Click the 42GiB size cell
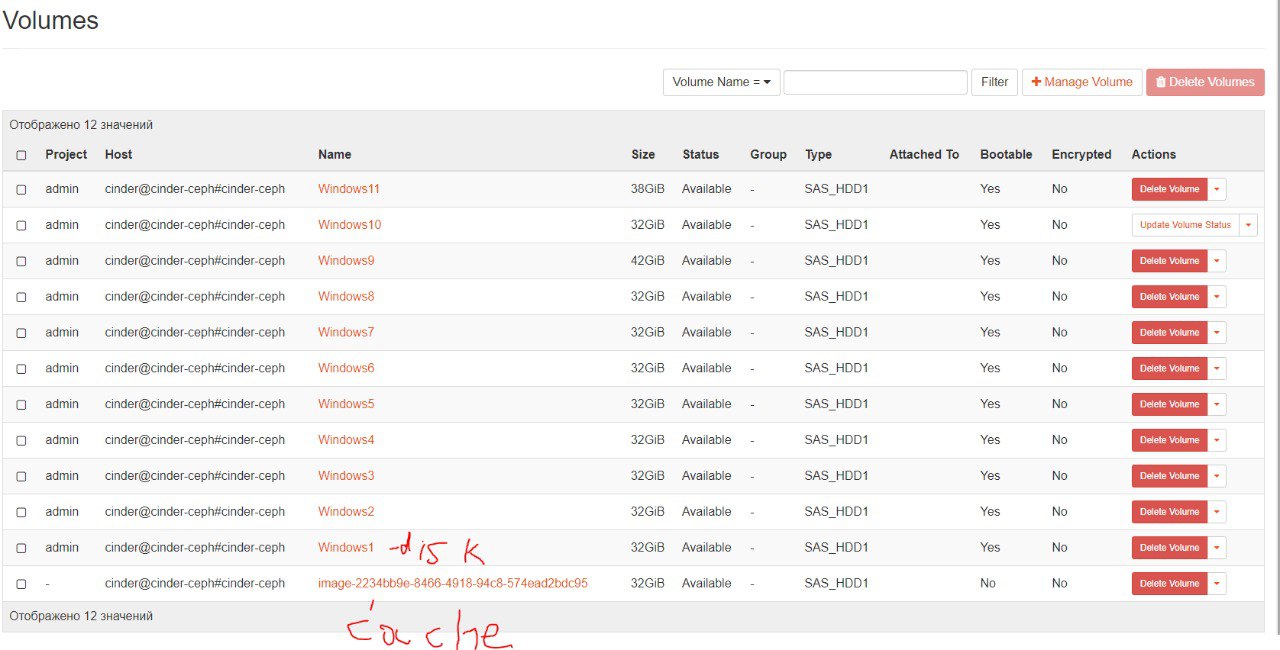The width and height of the screenshot is (1280, 650). pyautogui.click(x=648, y=261)
